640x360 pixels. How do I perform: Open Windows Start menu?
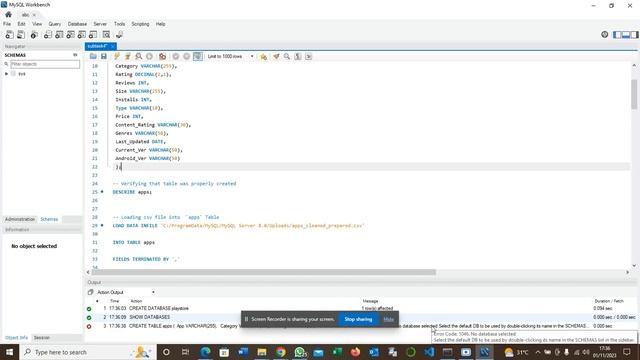tap(9, 352)
